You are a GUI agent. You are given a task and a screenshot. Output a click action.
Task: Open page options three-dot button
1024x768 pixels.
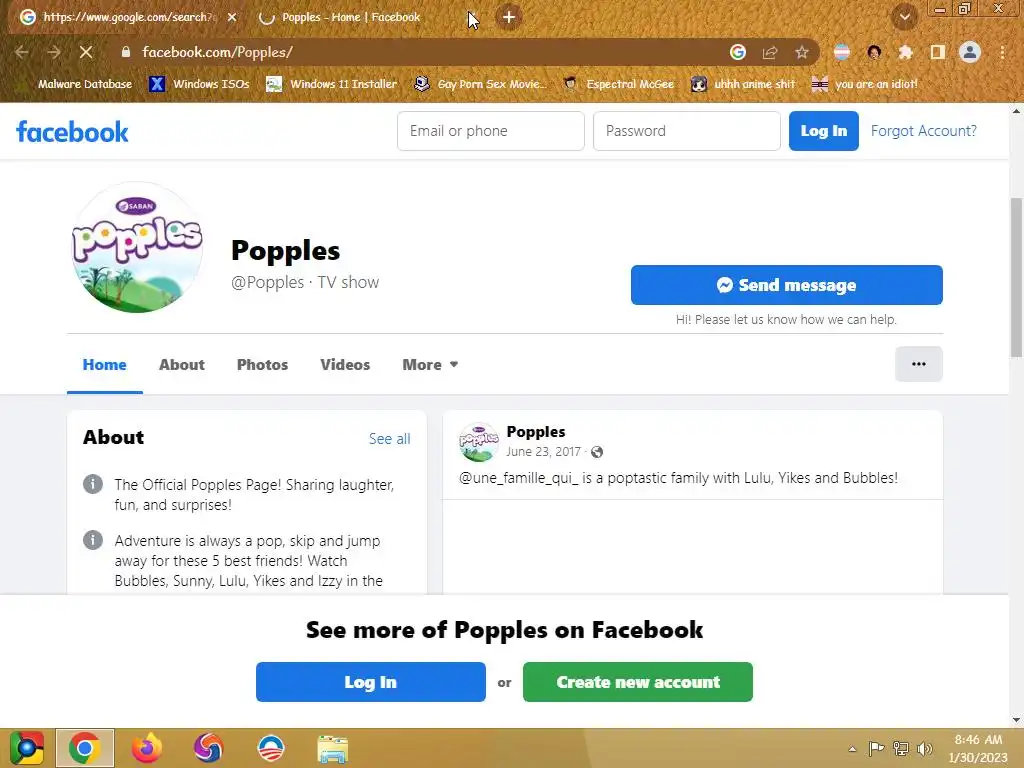[x=918, y=364]
